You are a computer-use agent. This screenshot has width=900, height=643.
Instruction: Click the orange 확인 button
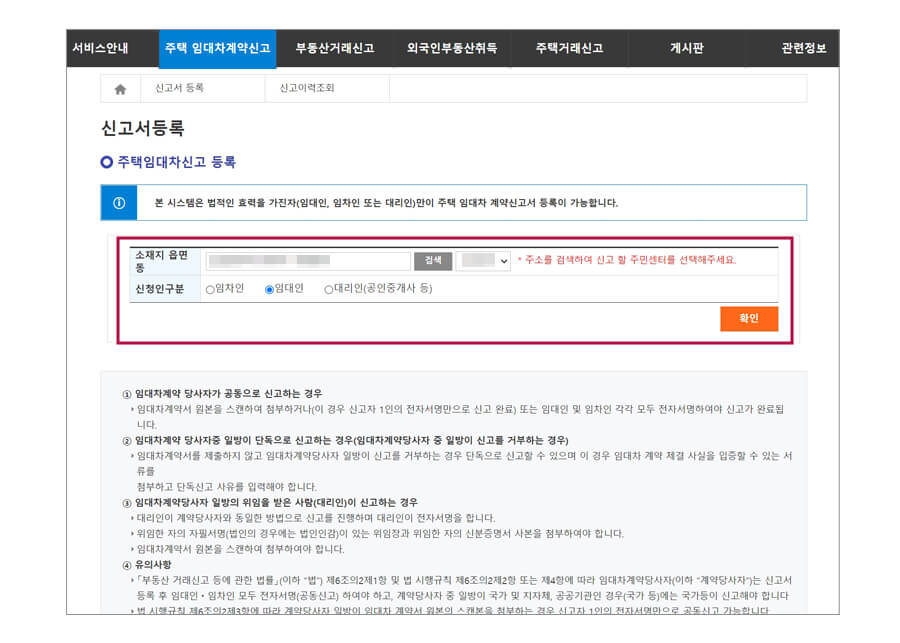pos(748,319)
